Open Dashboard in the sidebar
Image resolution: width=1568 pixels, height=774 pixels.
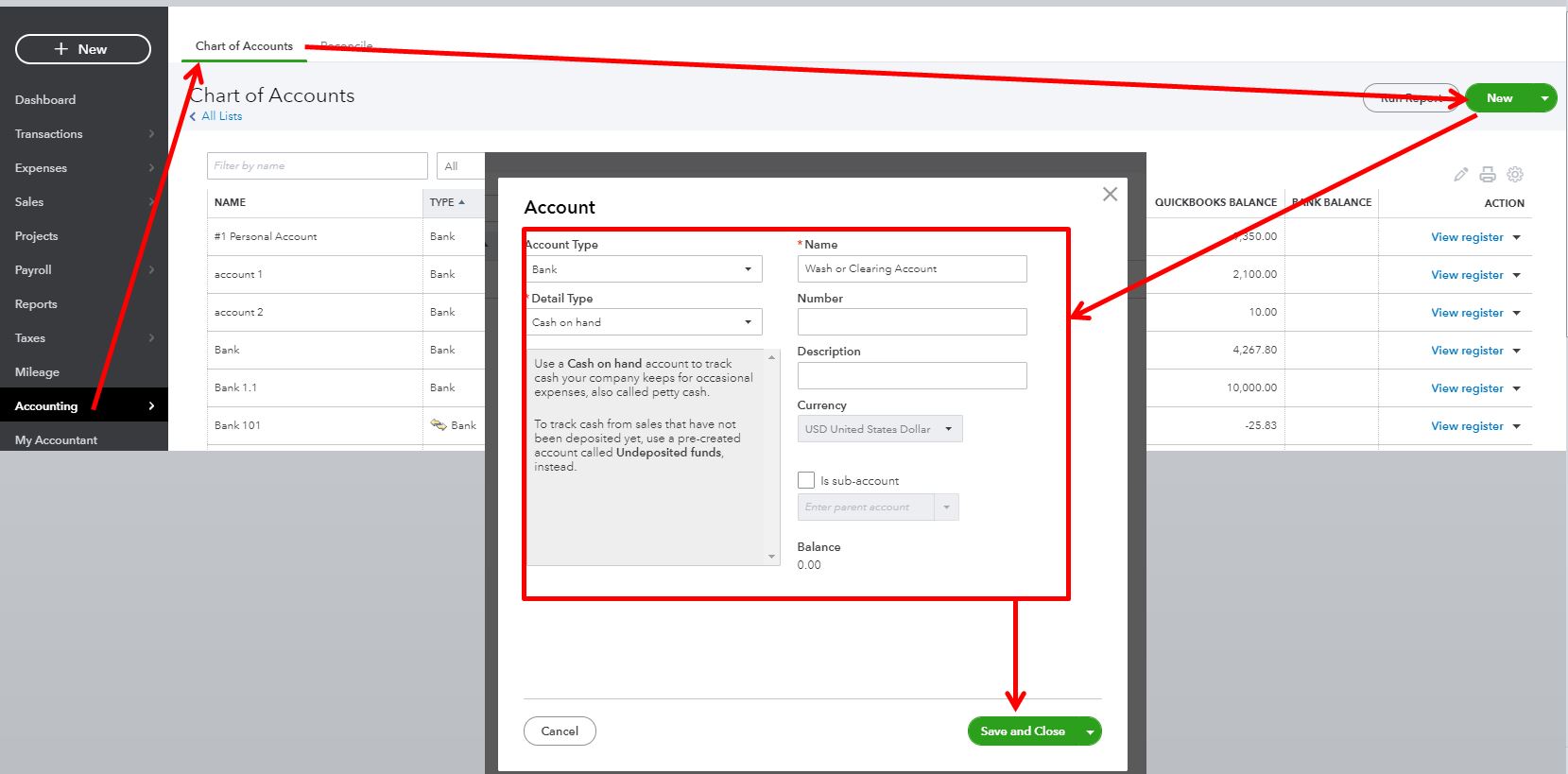(x=45, y=100)
